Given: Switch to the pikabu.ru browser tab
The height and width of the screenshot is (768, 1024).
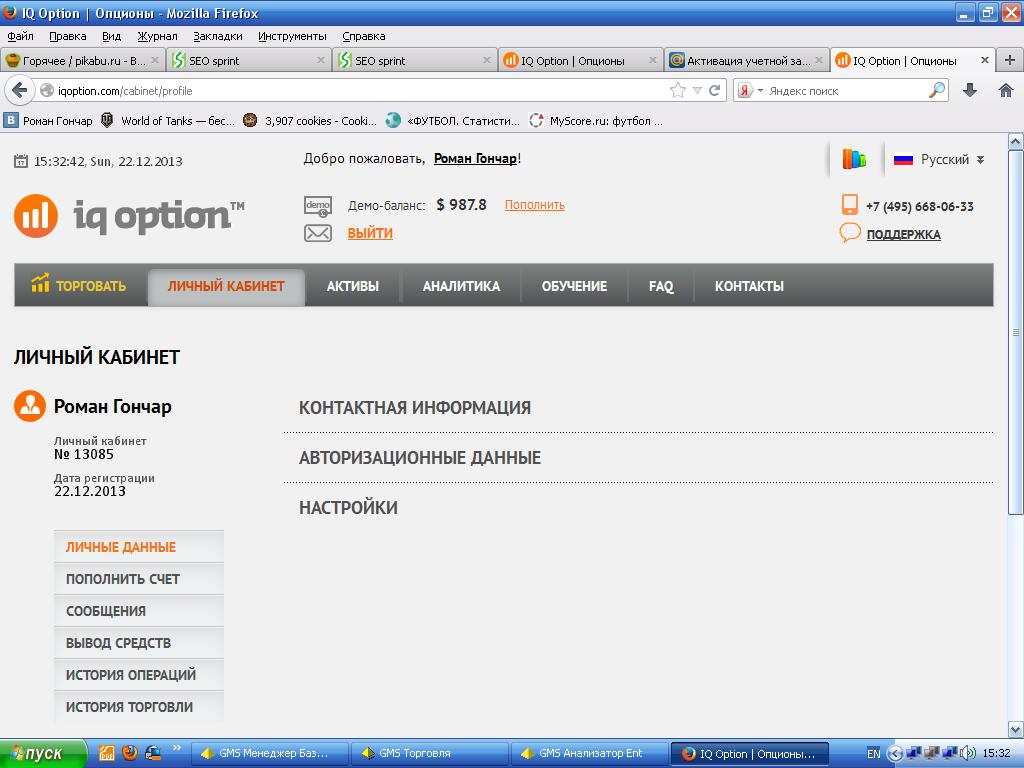Looking at the screenshot, I should coord(83,60).
